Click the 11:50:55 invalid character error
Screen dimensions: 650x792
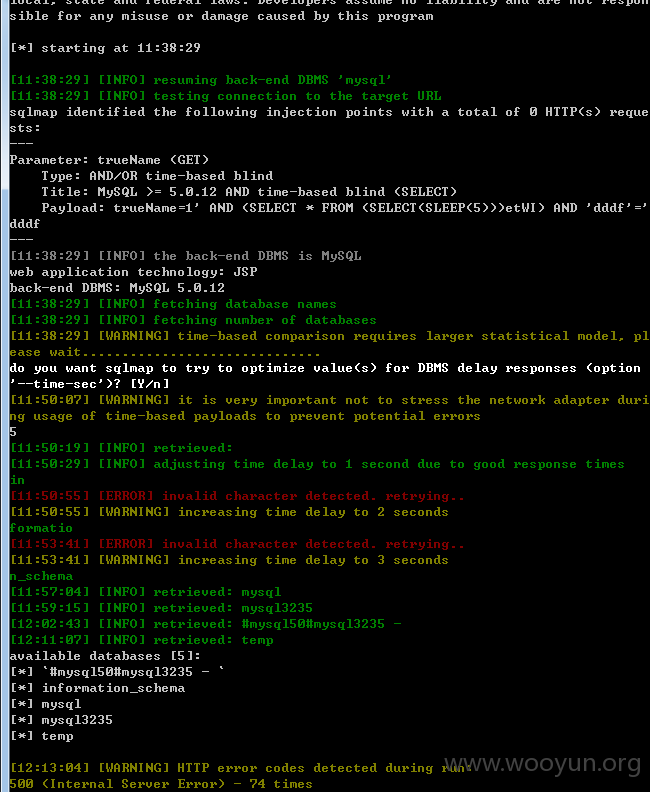pyautogui.click(x=237, y=496)
